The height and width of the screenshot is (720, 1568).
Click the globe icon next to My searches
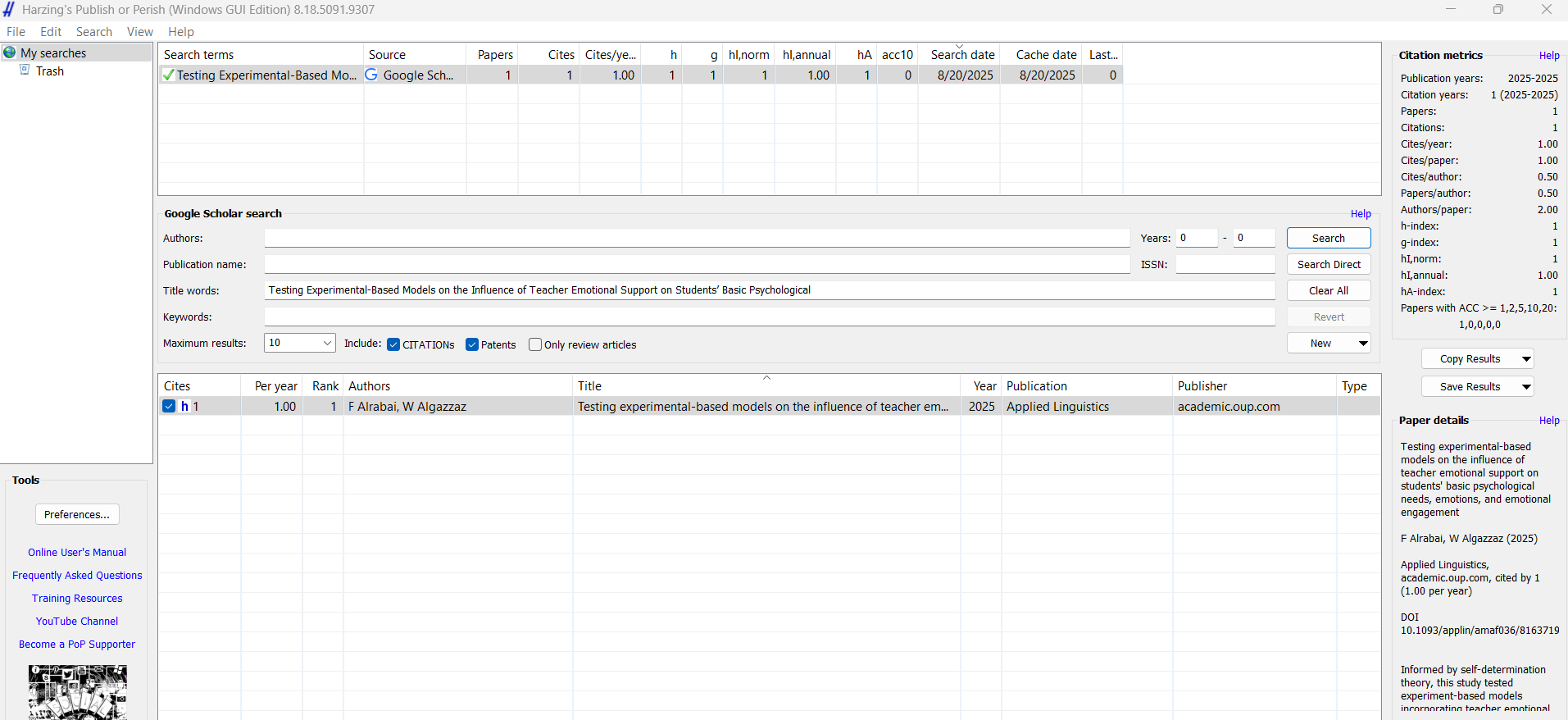pyautogui.click(x=10, y=52)
